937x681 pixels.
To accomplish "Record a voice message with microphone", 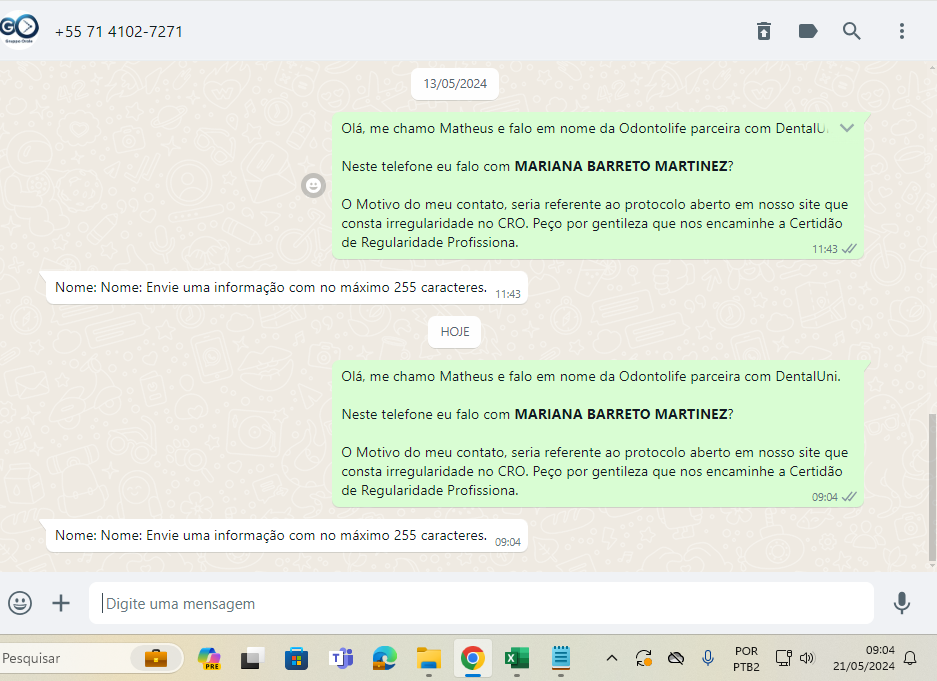I will click(901, 603).
